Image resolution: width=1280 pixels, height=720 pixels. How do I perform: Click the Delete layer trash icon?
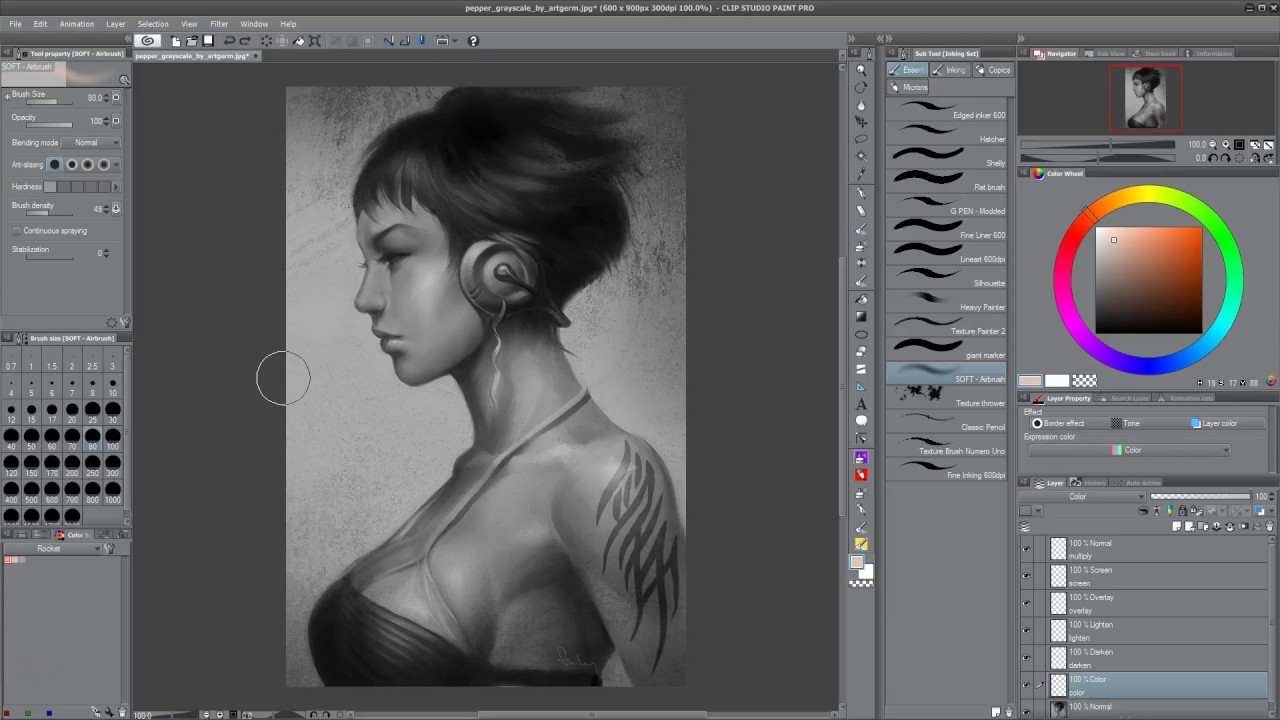1269,527
